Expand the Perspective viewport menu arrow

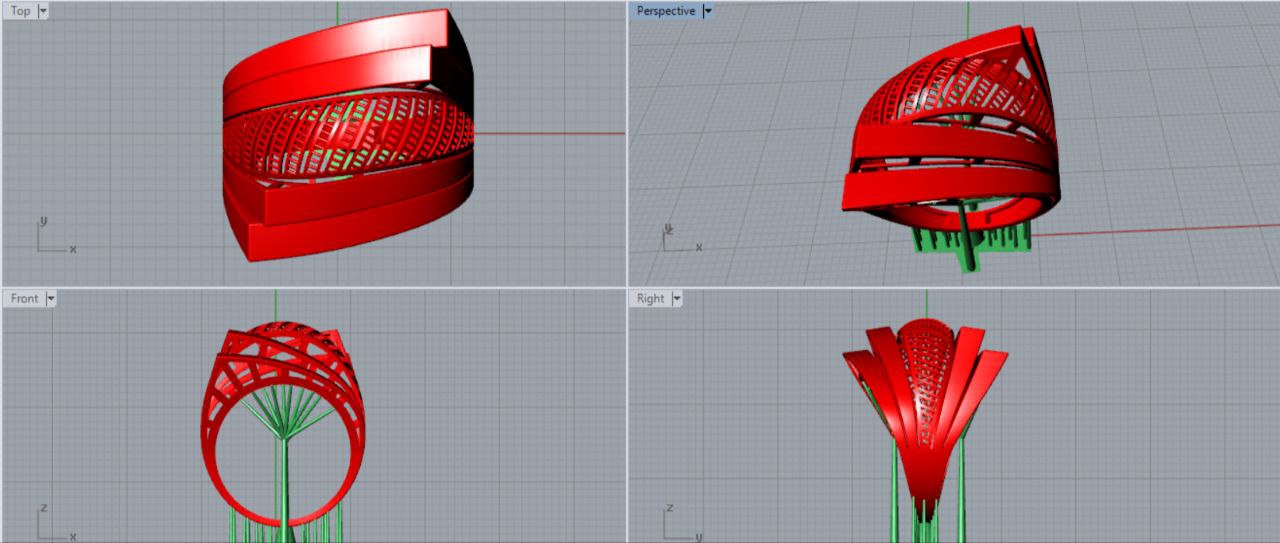pyautogui.click(x=707, y=11)
